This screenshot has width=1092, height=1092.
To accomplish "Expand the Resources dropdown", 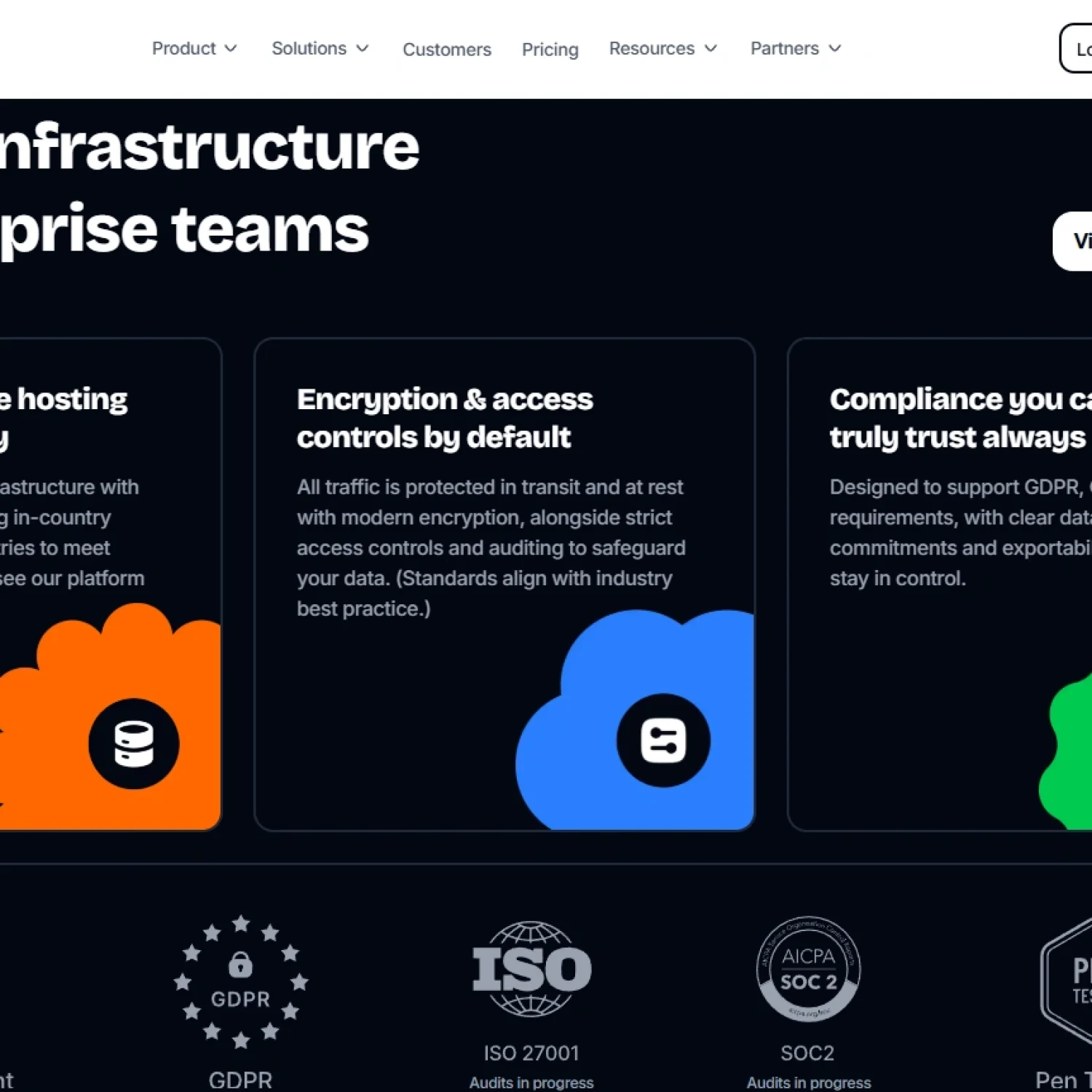I will click(x=663, y=49).
